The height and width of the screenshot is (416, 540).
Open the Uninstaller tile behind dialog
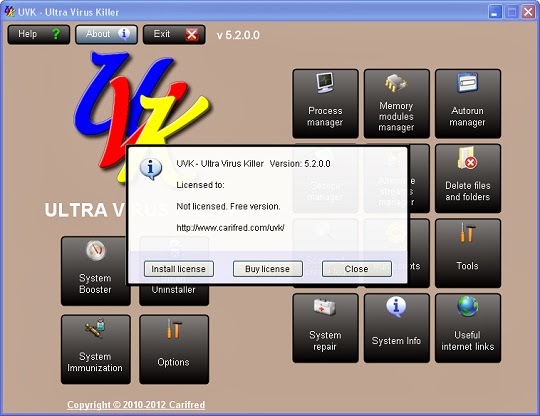174,295
